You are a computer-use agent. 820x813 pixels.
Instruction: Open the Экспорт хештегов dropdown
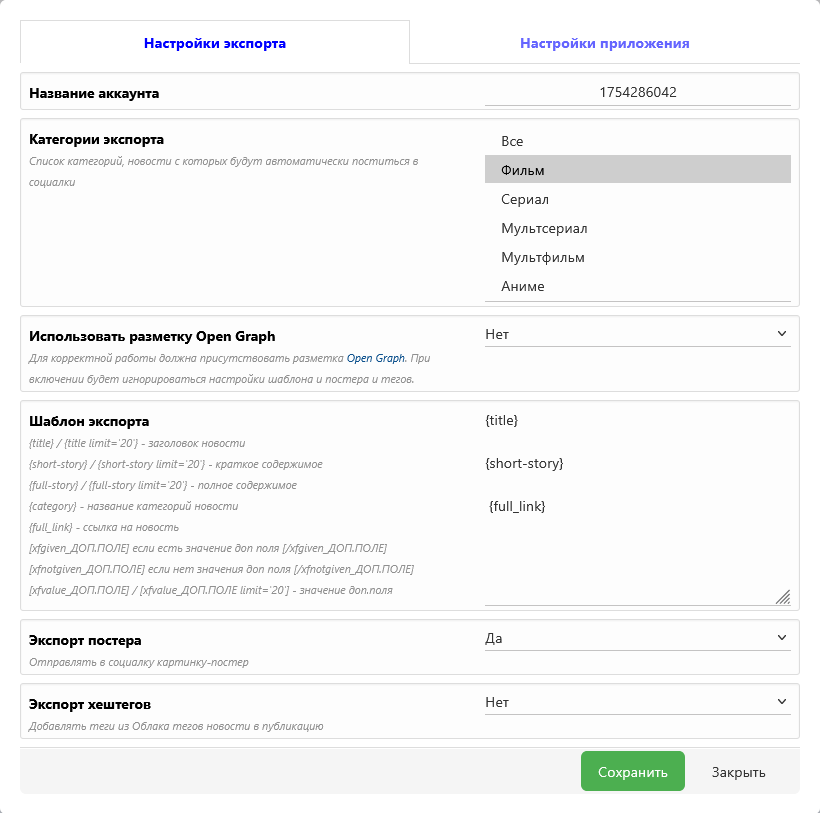tap(637, 702)
